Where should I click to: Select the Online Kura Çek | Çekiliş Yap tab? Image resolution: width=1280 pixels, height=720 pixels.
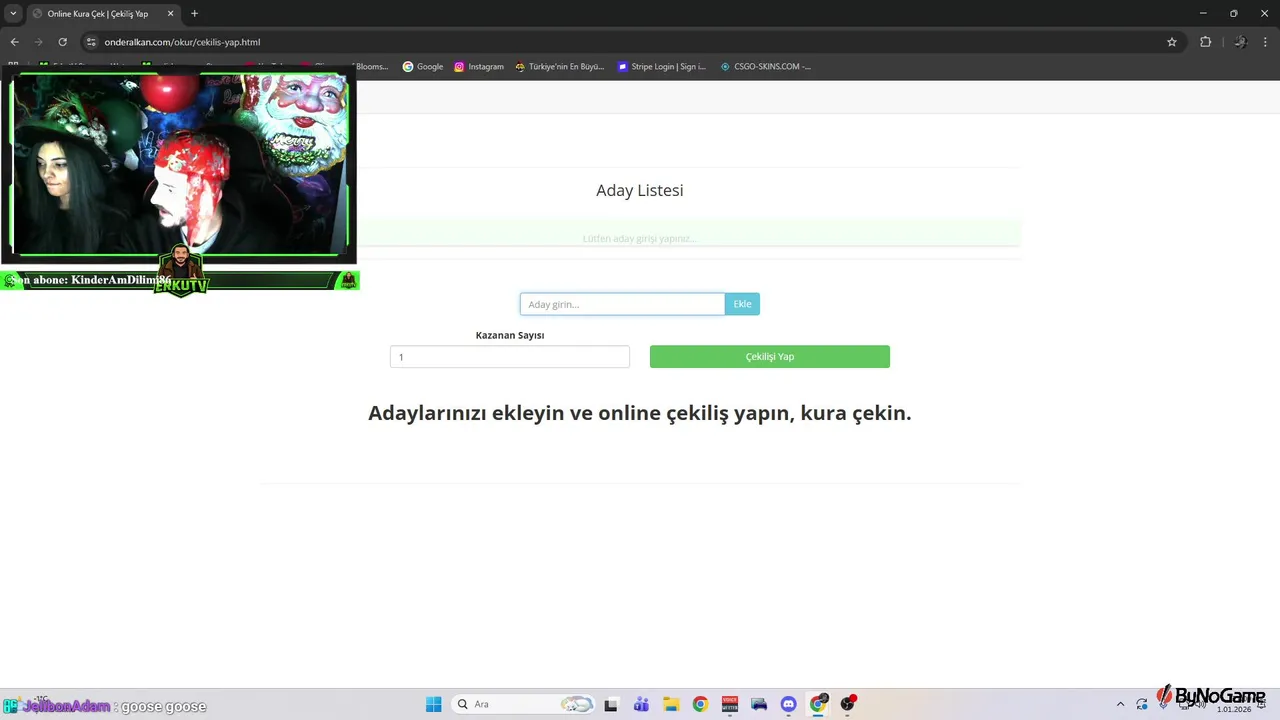pos(102,14)
